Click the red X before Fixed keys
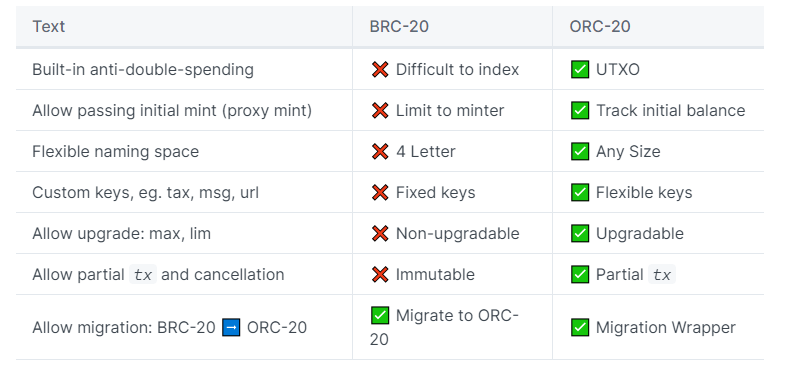The image size is (804, 381). click(x=380, y=192)
